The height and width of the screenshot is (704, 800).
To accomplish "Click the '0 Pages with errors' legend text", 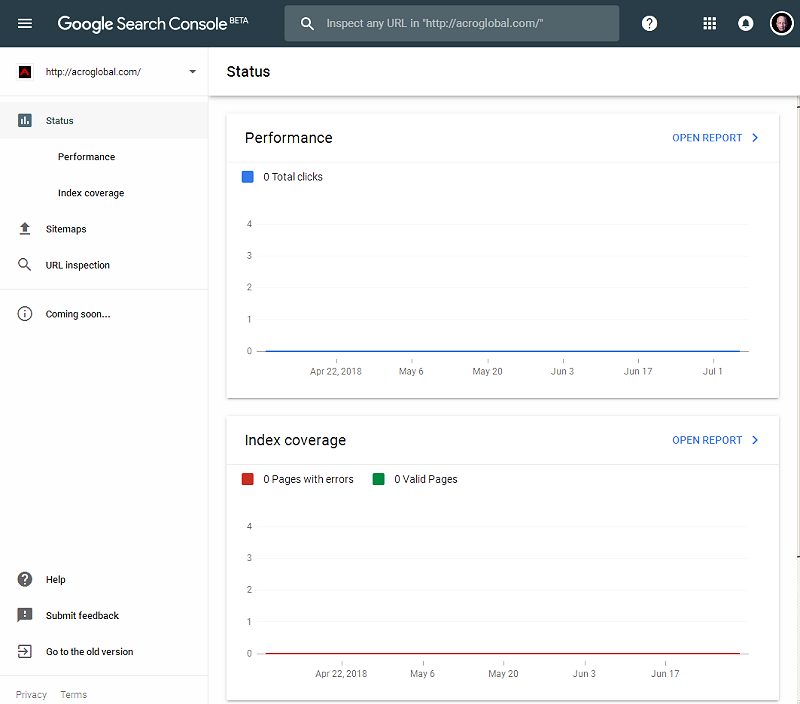I will coord(308,479).
